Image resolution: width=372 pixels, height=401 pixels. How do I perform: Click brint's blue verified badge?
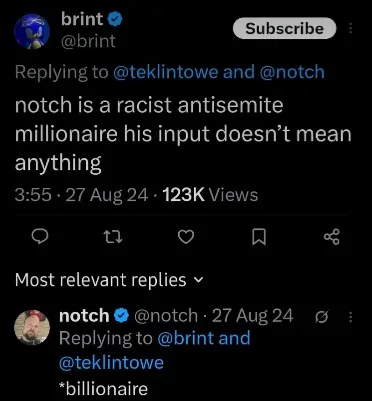point(115,19)
